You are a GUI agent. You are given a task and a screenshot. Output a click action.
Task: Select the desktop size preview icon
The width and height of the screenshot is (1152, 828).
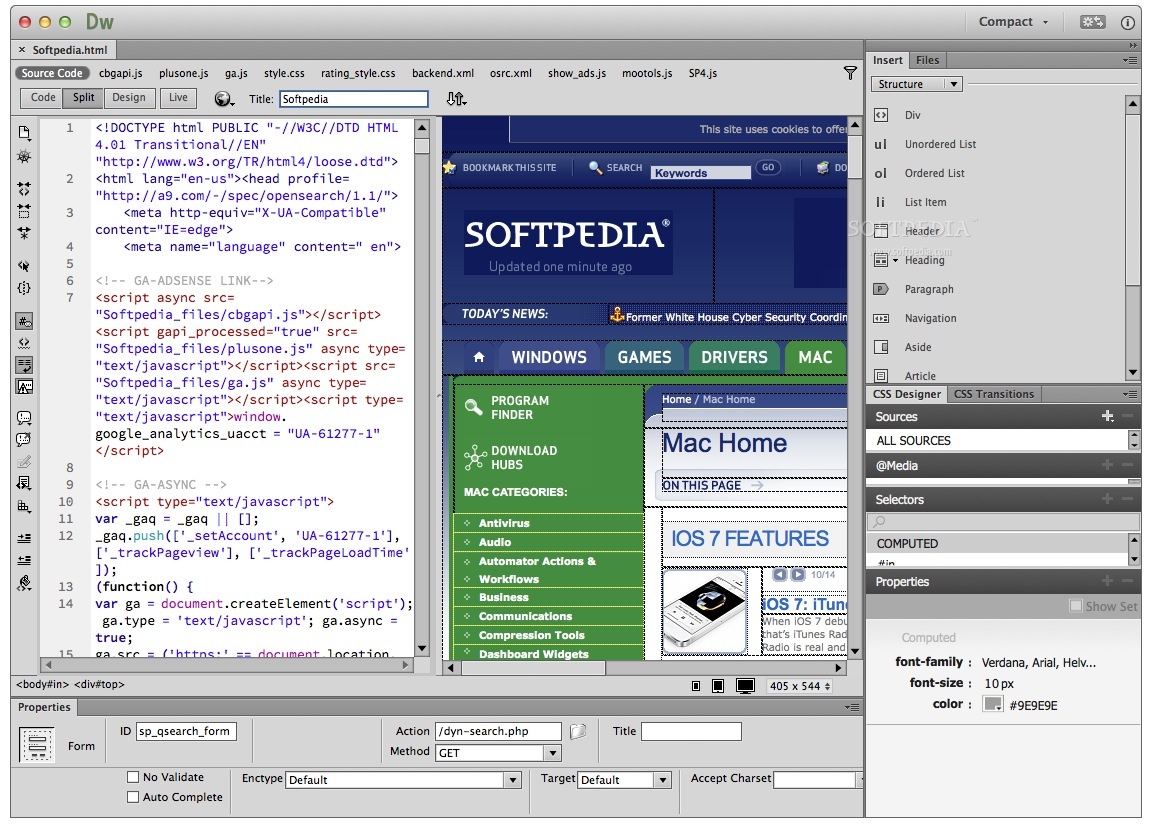pos(745,686)
